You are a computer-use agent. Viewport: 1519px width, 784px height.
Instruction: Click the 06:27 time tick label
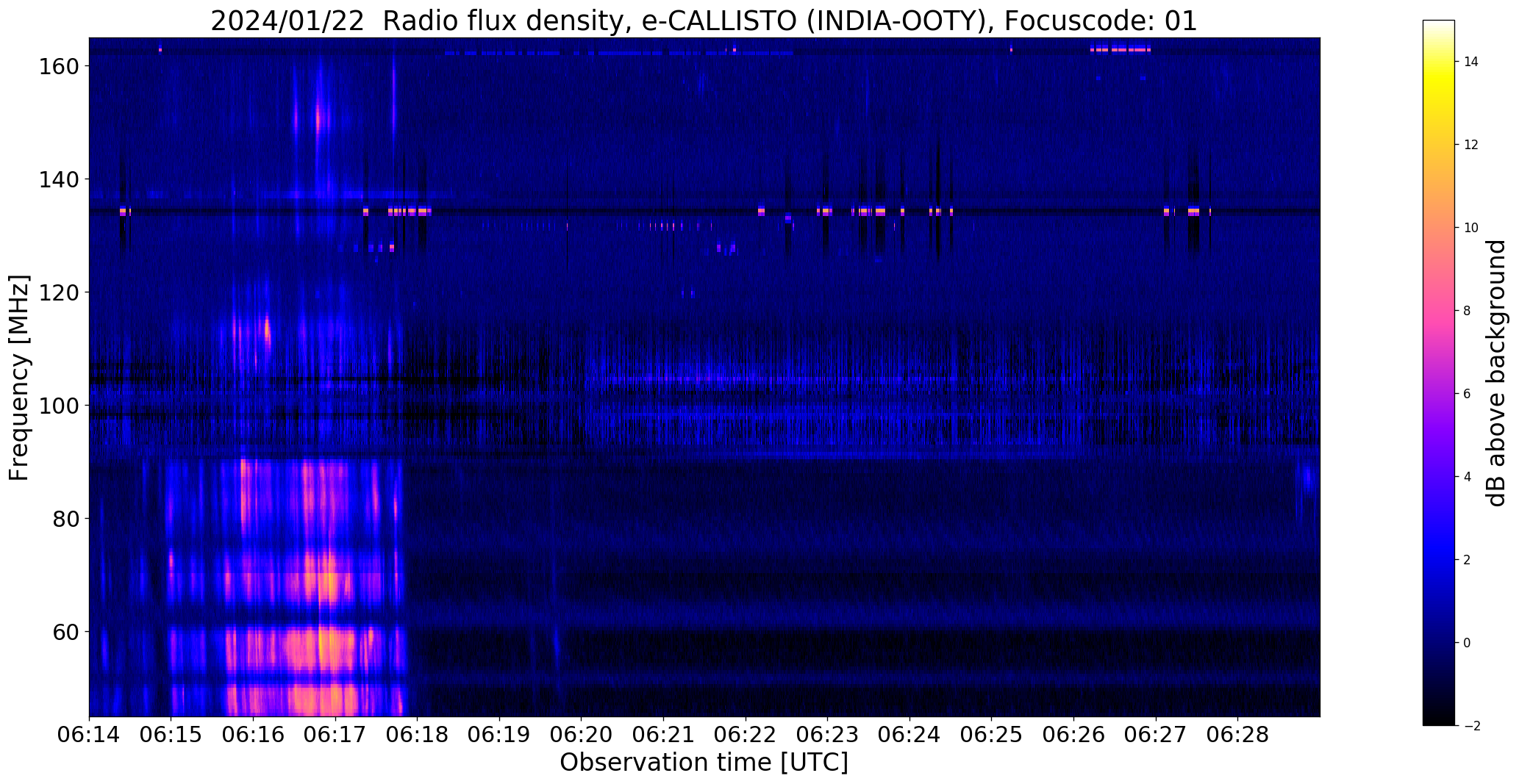(1157, 736)
